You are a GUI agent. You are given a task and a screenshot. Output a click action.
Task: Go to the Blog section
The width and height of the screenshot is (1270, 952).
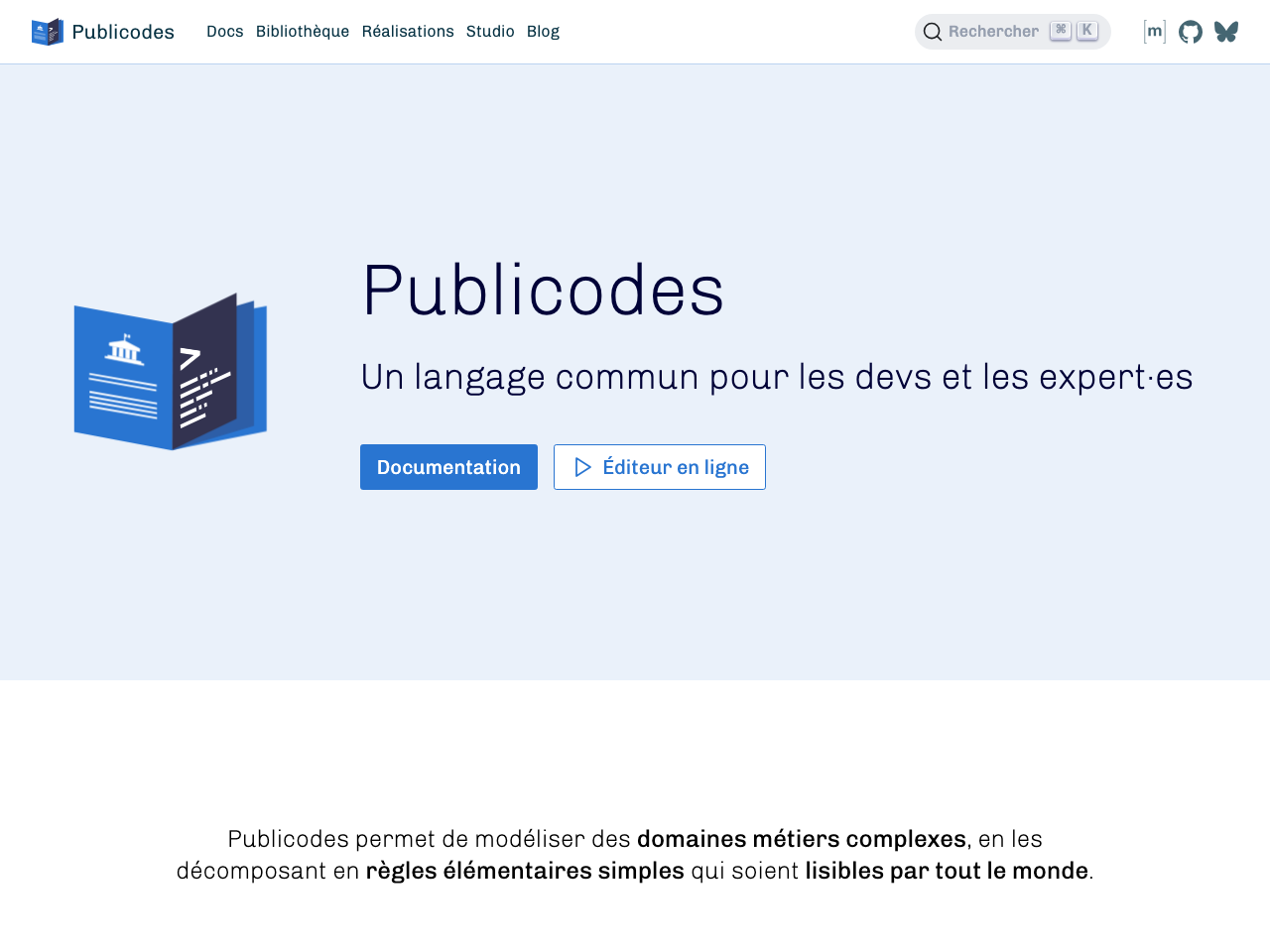tap(543, 30)
